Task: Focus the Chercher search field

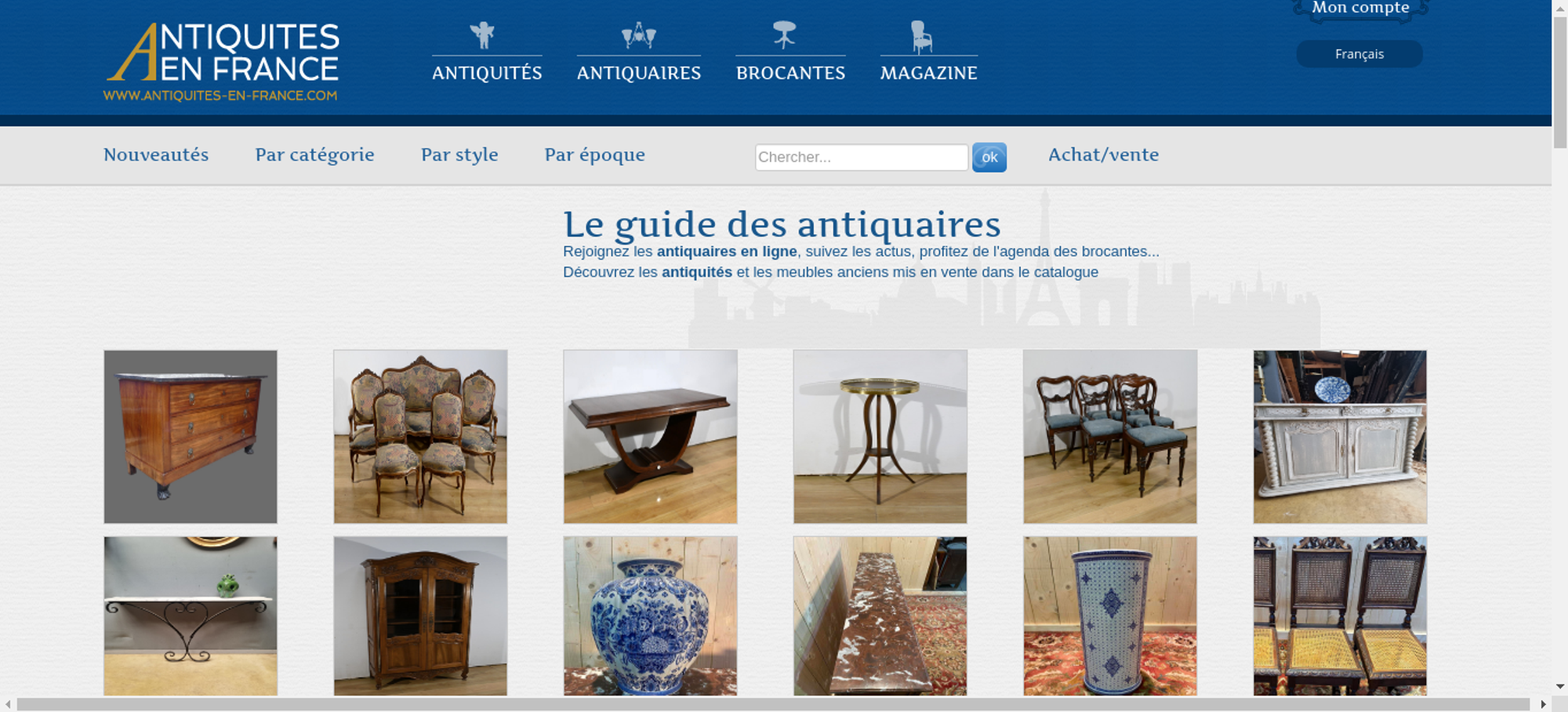Action: click(x=862, y=157)
